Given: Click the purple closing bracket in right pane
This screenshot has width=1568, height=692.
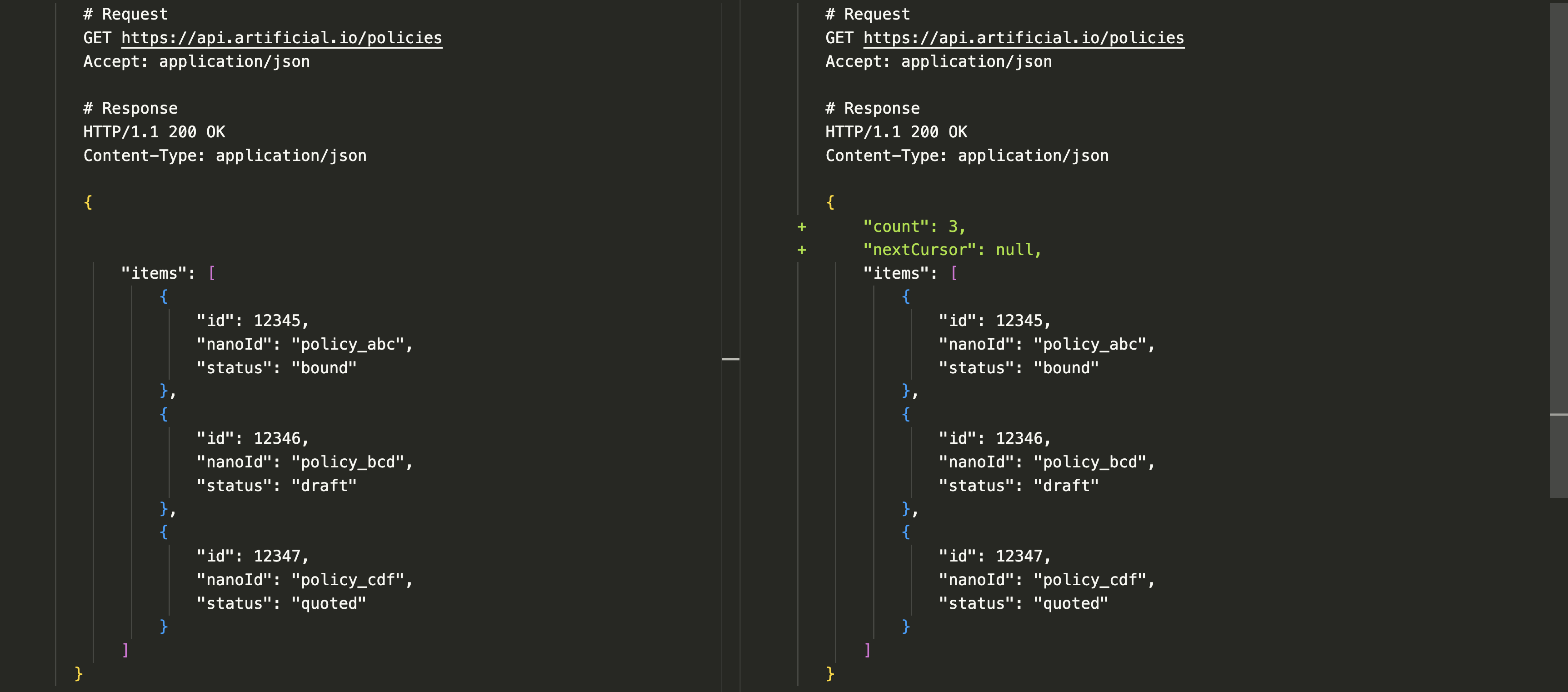Looking at the screenshot, I should [x=867, y=650].
